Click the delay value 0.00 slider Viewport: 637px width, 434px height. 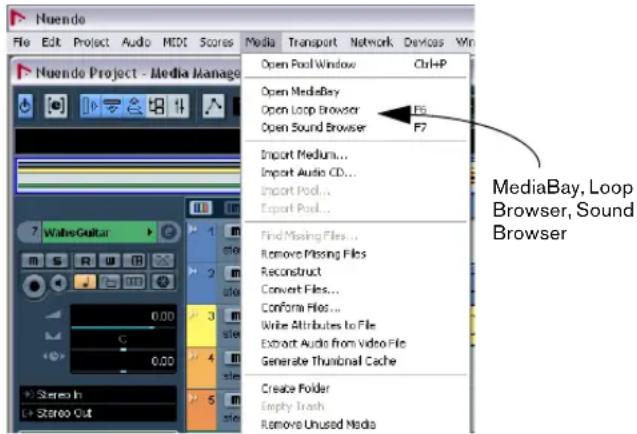[123, 362]
